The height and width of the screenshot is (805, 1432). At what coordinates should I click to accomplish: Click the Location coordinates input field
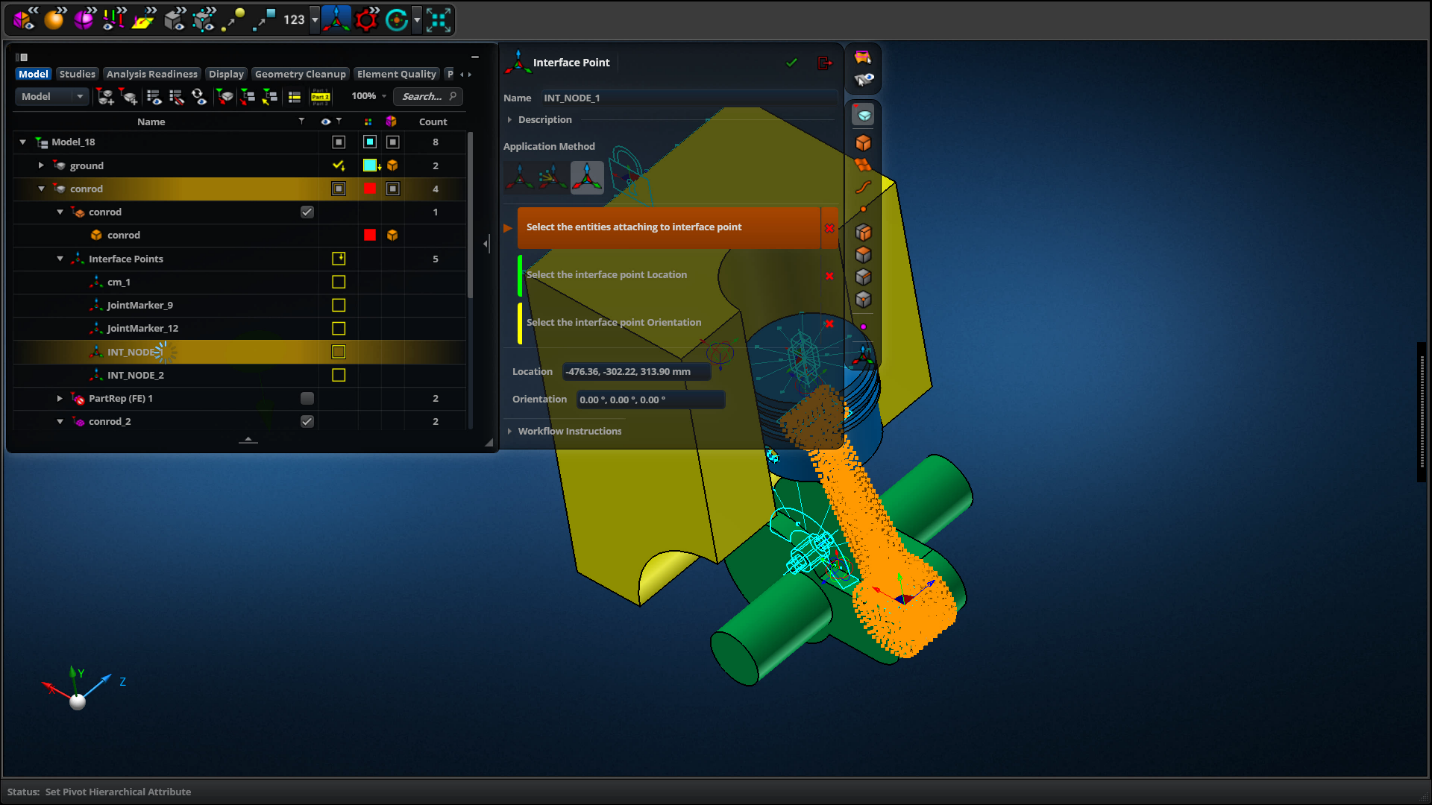pos(637,371)
